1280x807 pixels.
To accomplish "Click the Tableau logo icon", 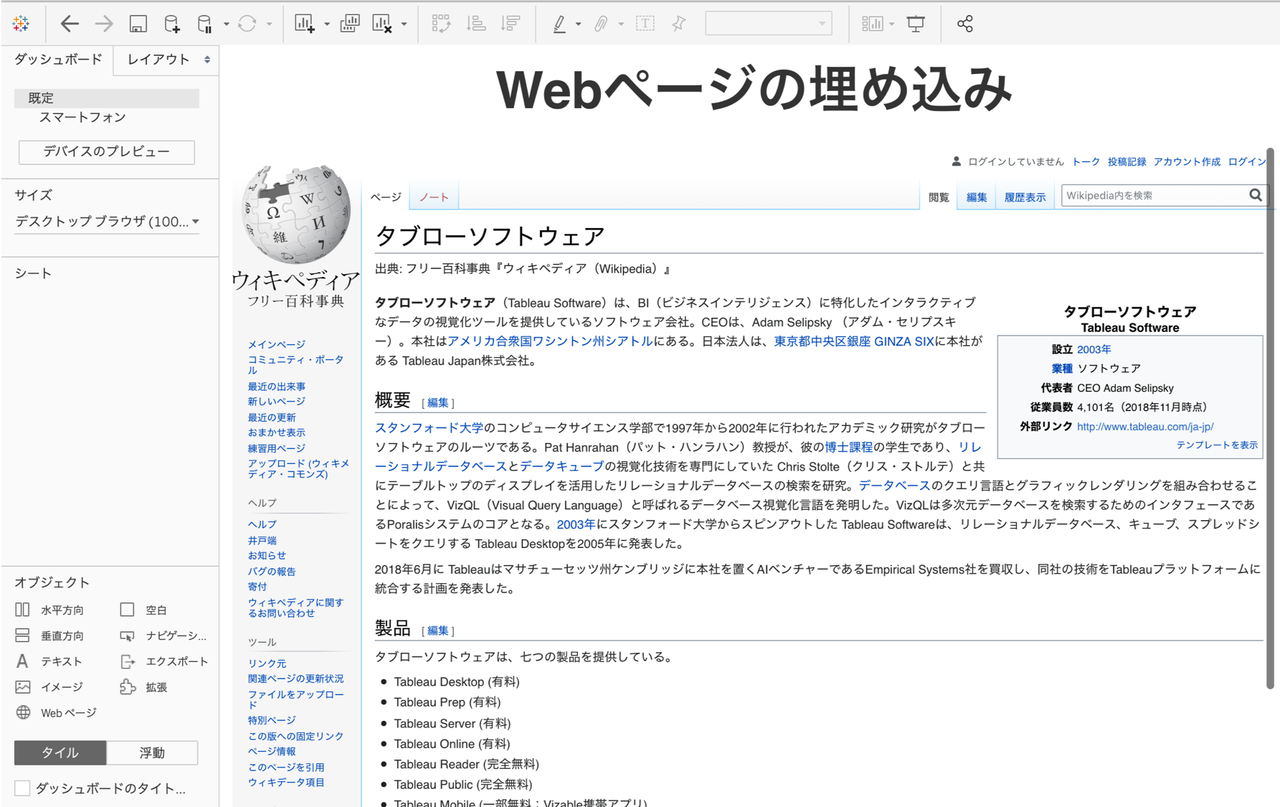I will tap(22, 24).
